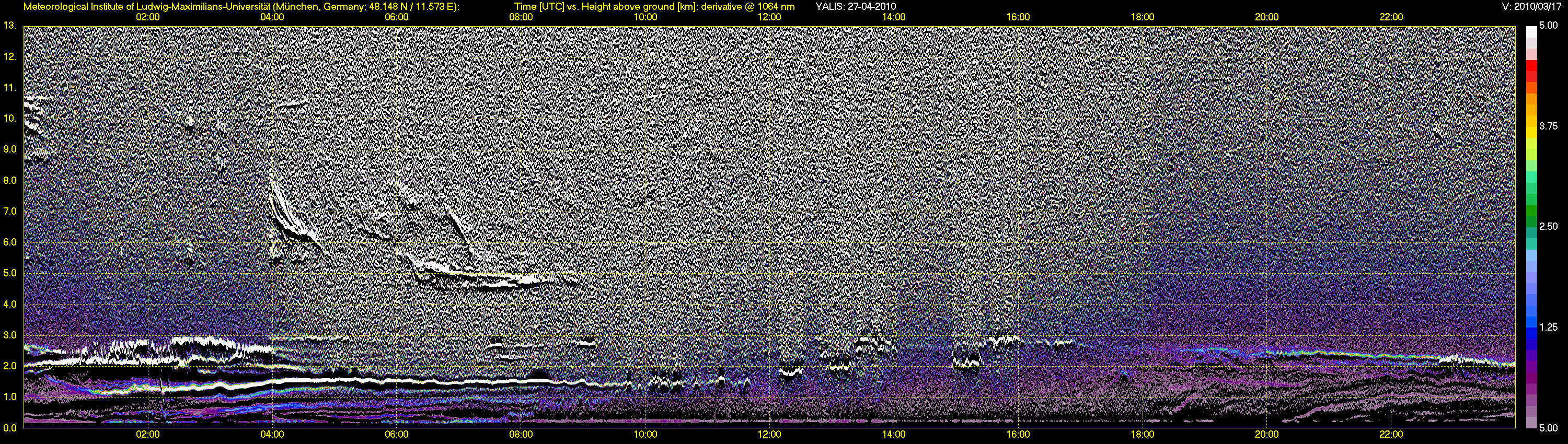Screen dimensions: 1568x444
Task: Click the 1.25 color scale label
Action: point(1549,327)
